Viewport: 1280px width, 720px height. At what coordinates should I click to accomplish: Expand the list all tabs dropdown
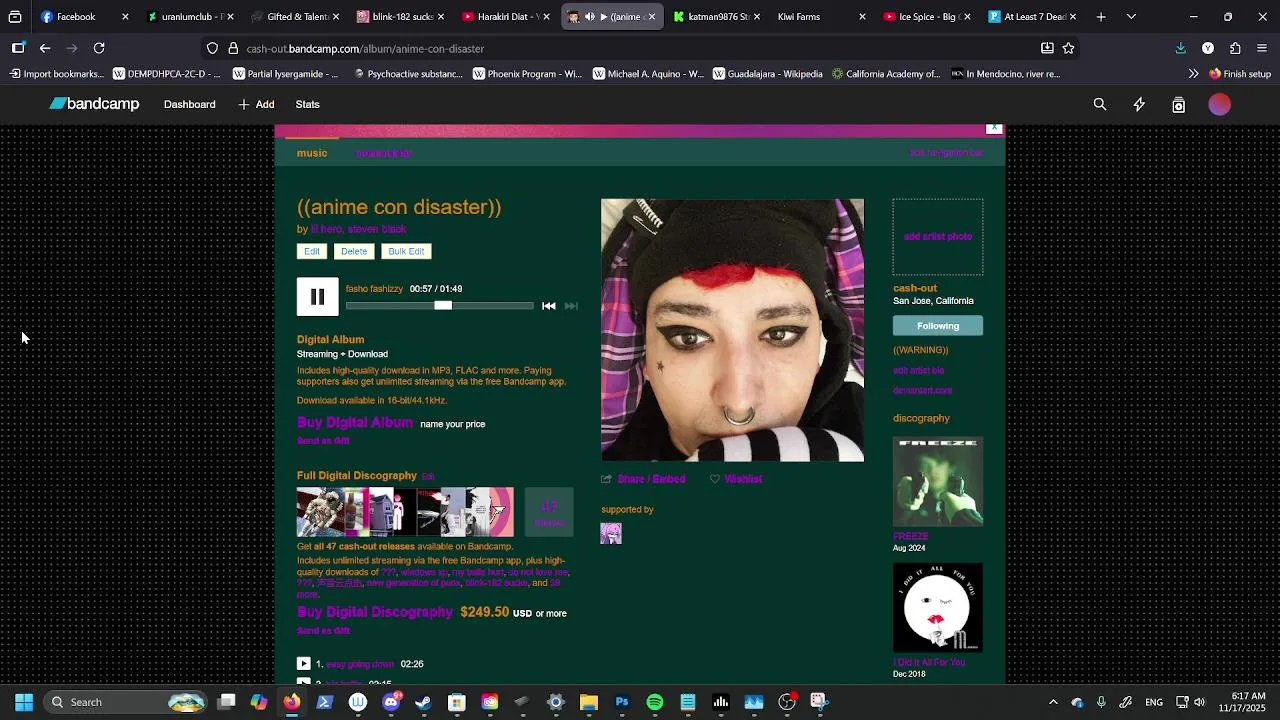click(x=1131, y=17)
